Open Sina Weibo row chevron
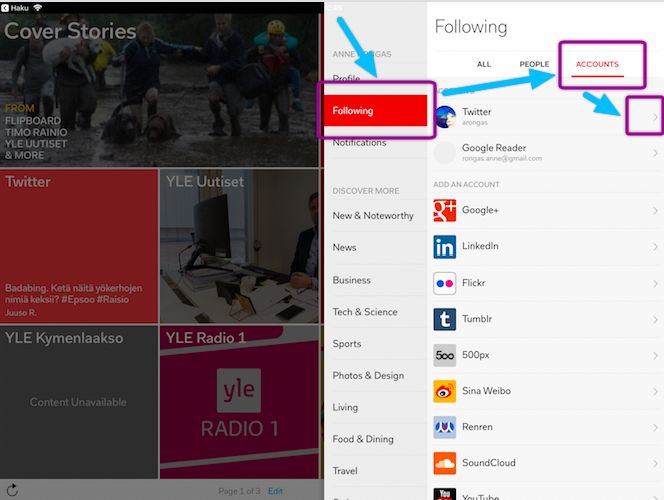Viewport: 664px width, 500px height. pyautogui.click(x=655, y=391)
